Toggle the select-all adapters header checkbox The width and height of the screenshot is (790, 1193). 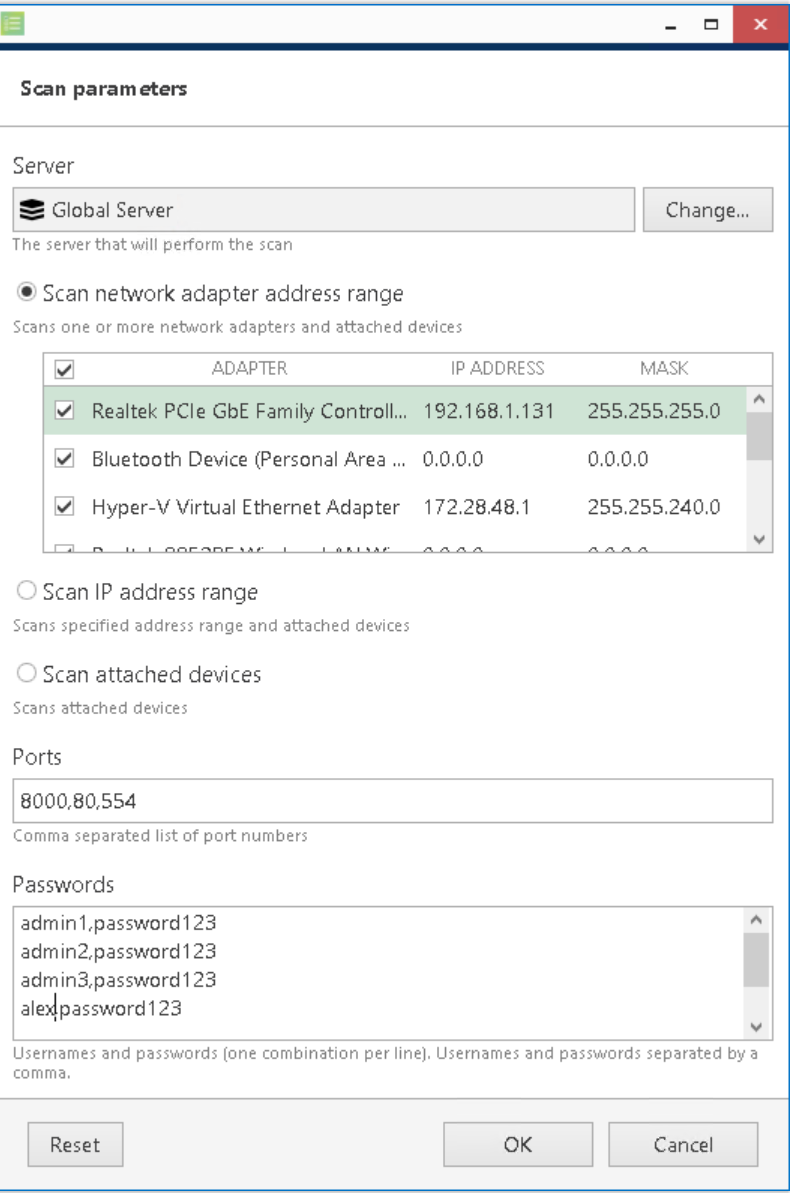pos(62,369)
